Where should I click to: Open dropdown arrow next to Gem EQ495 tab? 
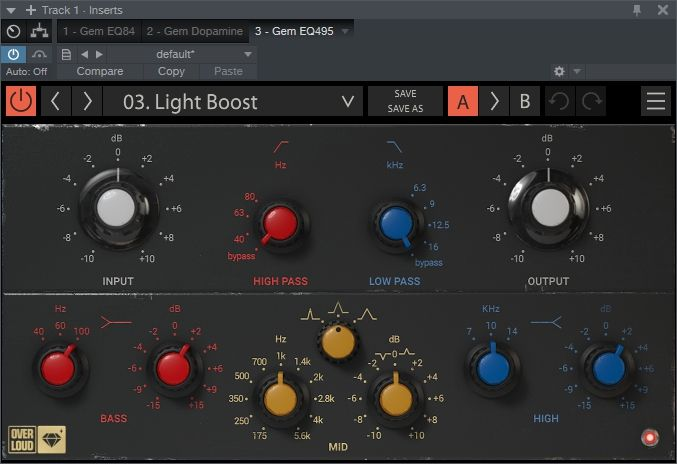pyautogui.click(x=345, y=31)
